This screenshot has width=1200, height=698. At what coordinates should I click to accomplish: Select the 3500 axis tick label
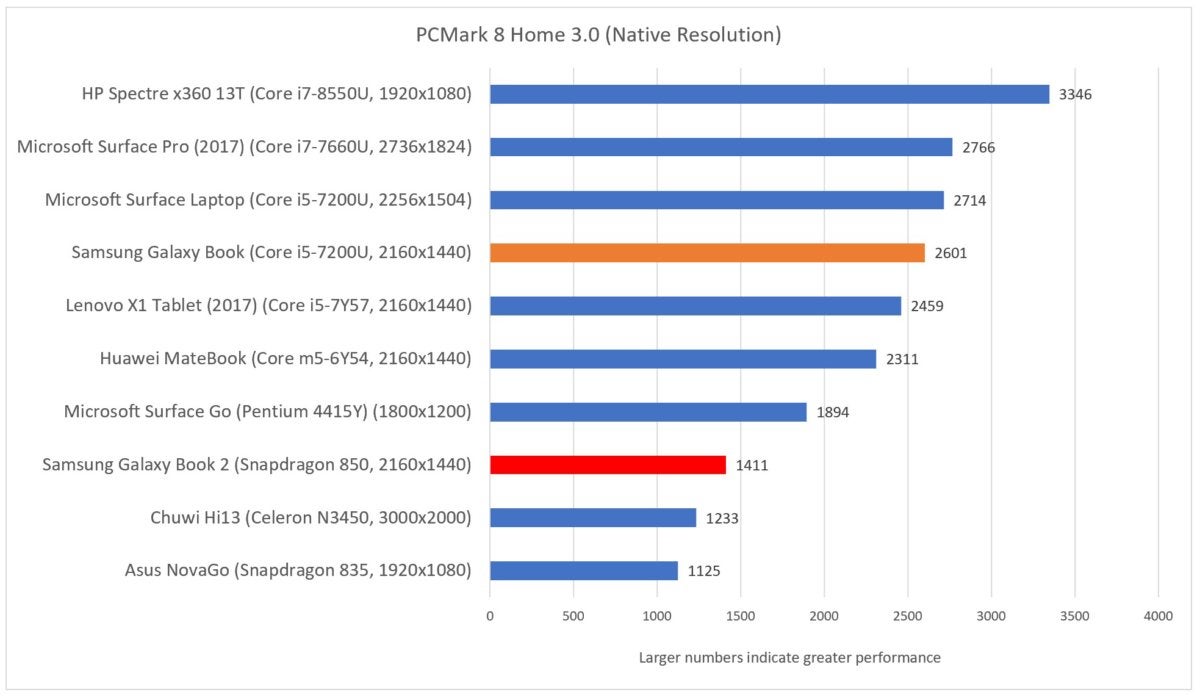pos(1075,618)
